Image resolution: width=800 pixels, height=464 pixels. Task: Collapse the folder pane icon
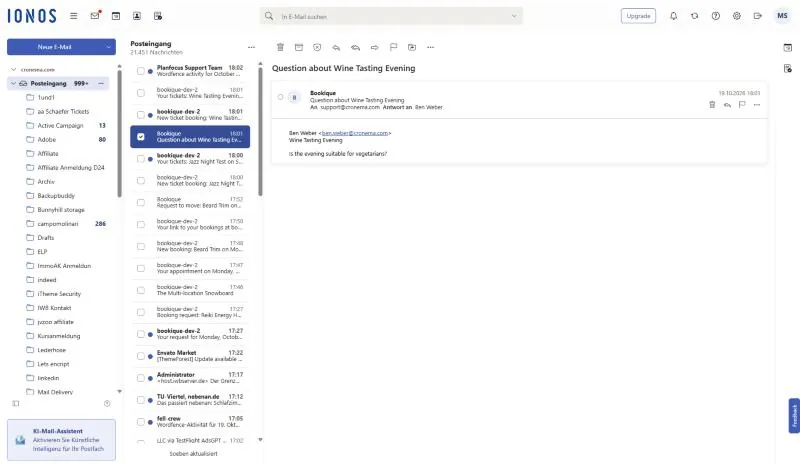point(16,403)
